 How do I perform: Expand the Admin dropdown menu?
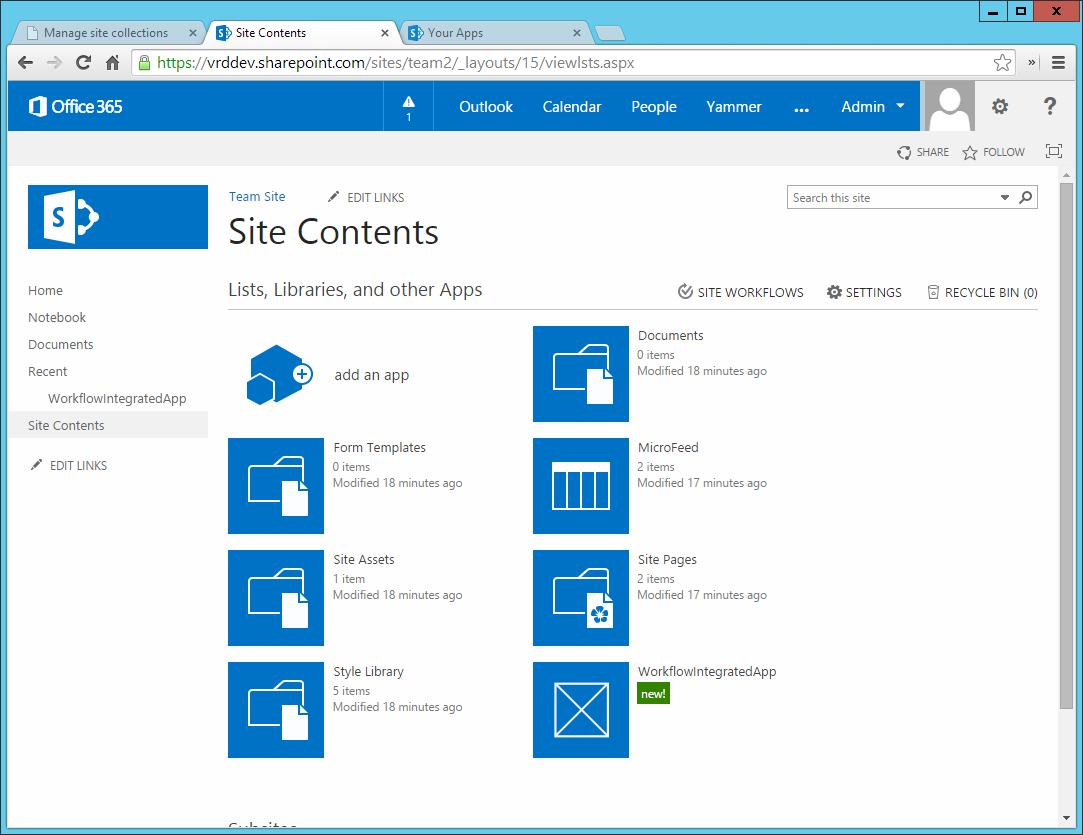872,106
